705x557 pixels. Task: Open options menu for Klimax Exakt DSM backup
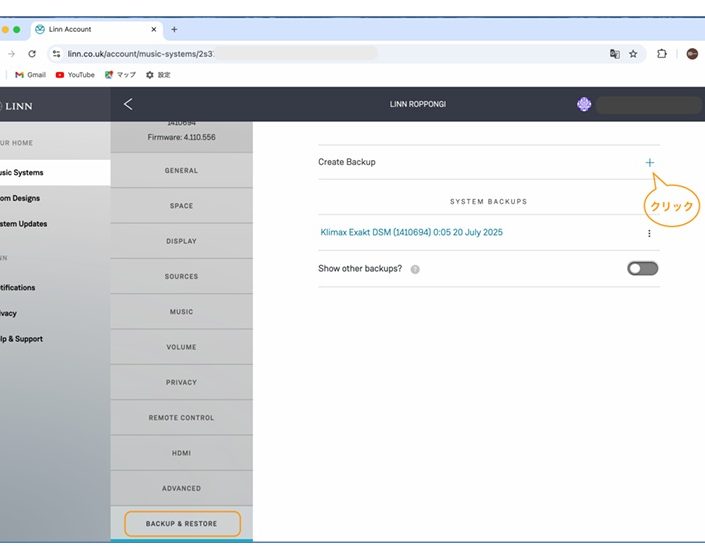649,233
